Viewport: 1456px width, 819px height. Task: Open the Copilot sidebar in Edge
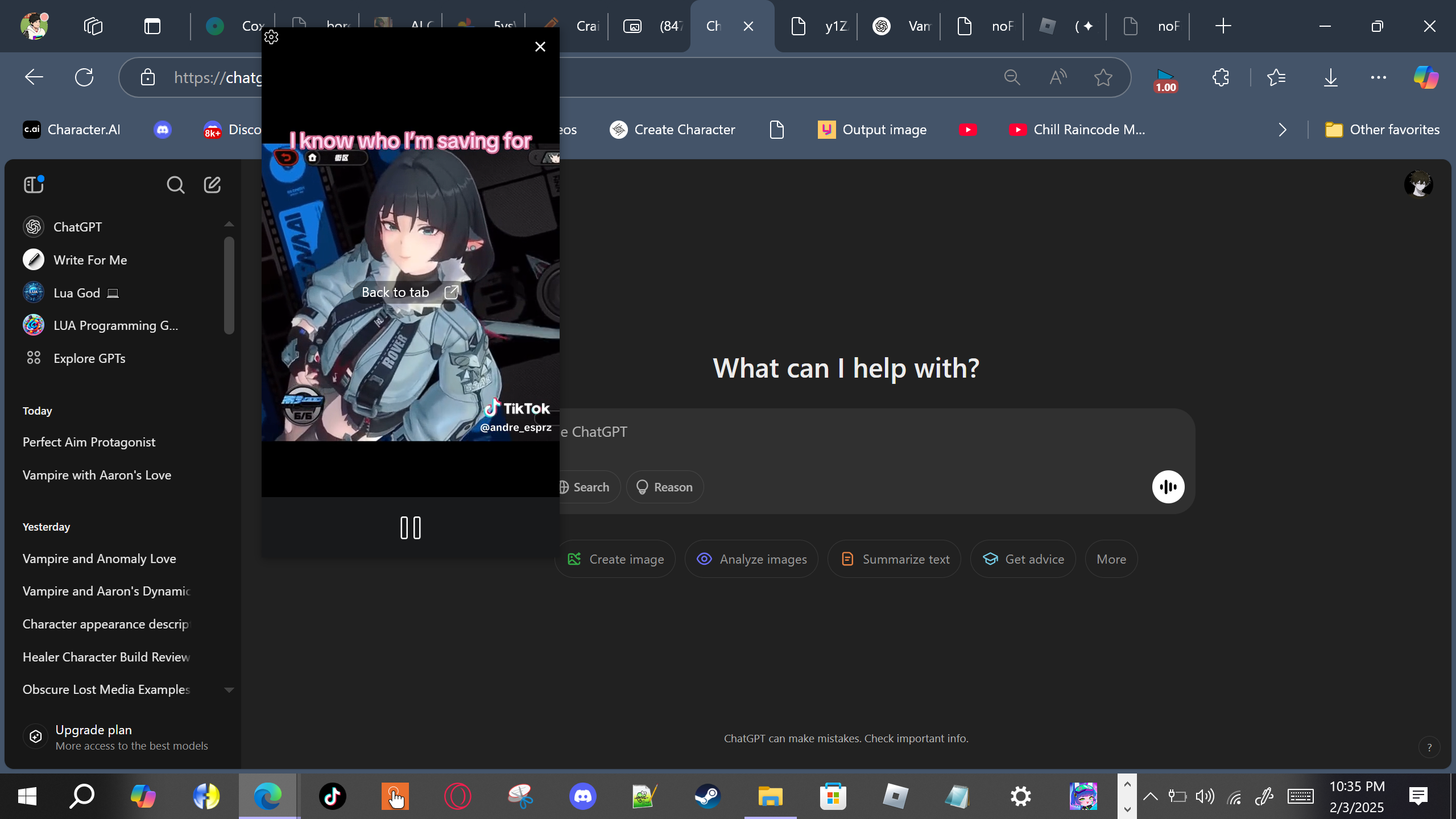(x=1426, y=77)
